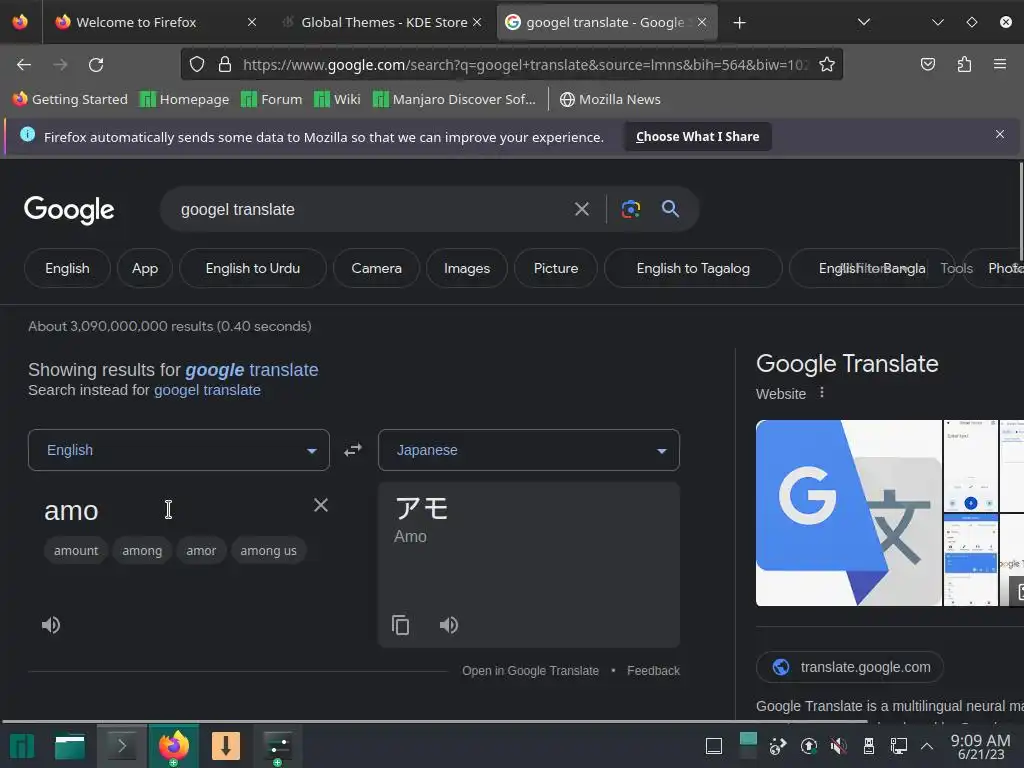
Task: Filter results by the App chip
Action: point(145,268)
